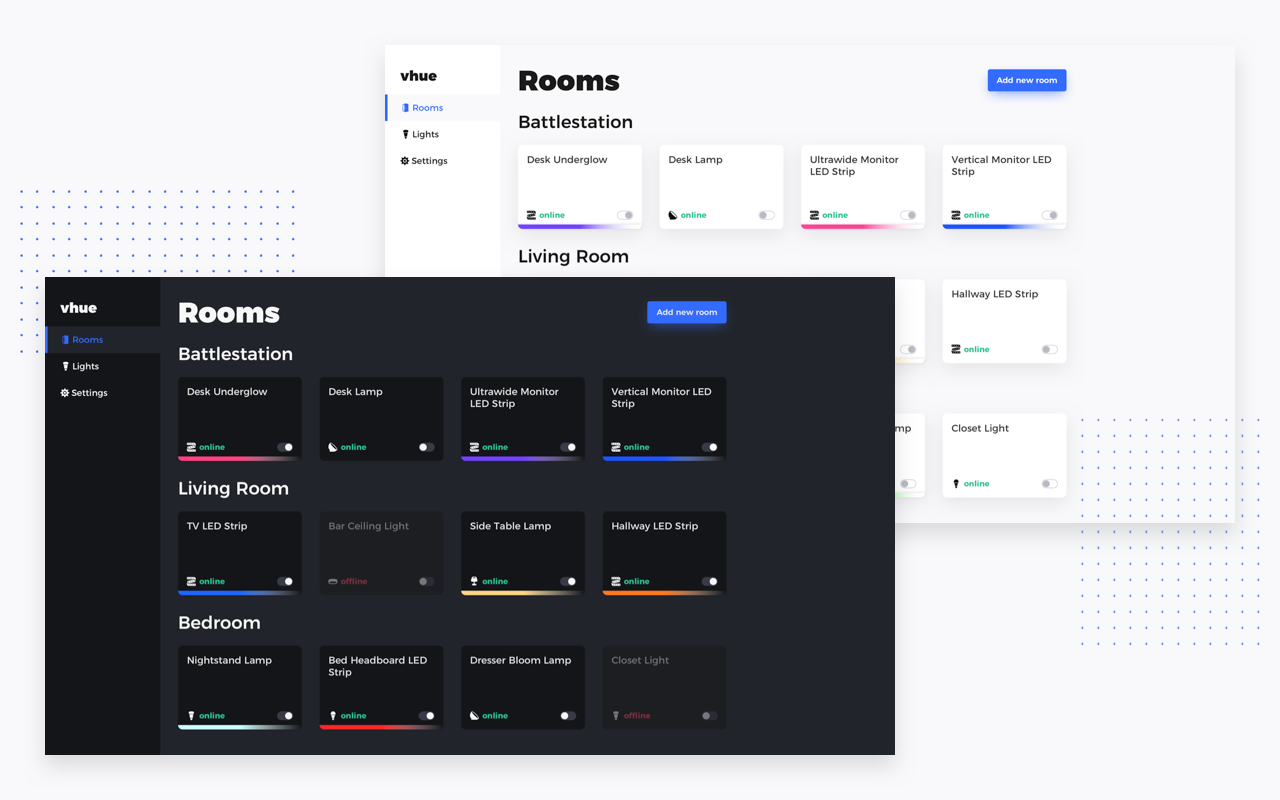Click bulb icon on dark Closet Light card
The image size is (1280, 800).
click(x=616, y=716)
